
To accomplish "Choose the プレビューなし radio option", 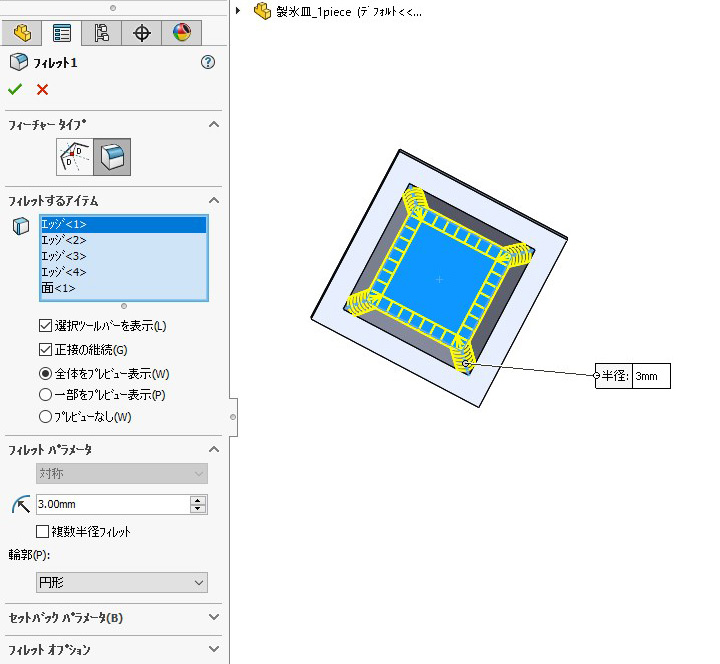I will coord(45,417).
